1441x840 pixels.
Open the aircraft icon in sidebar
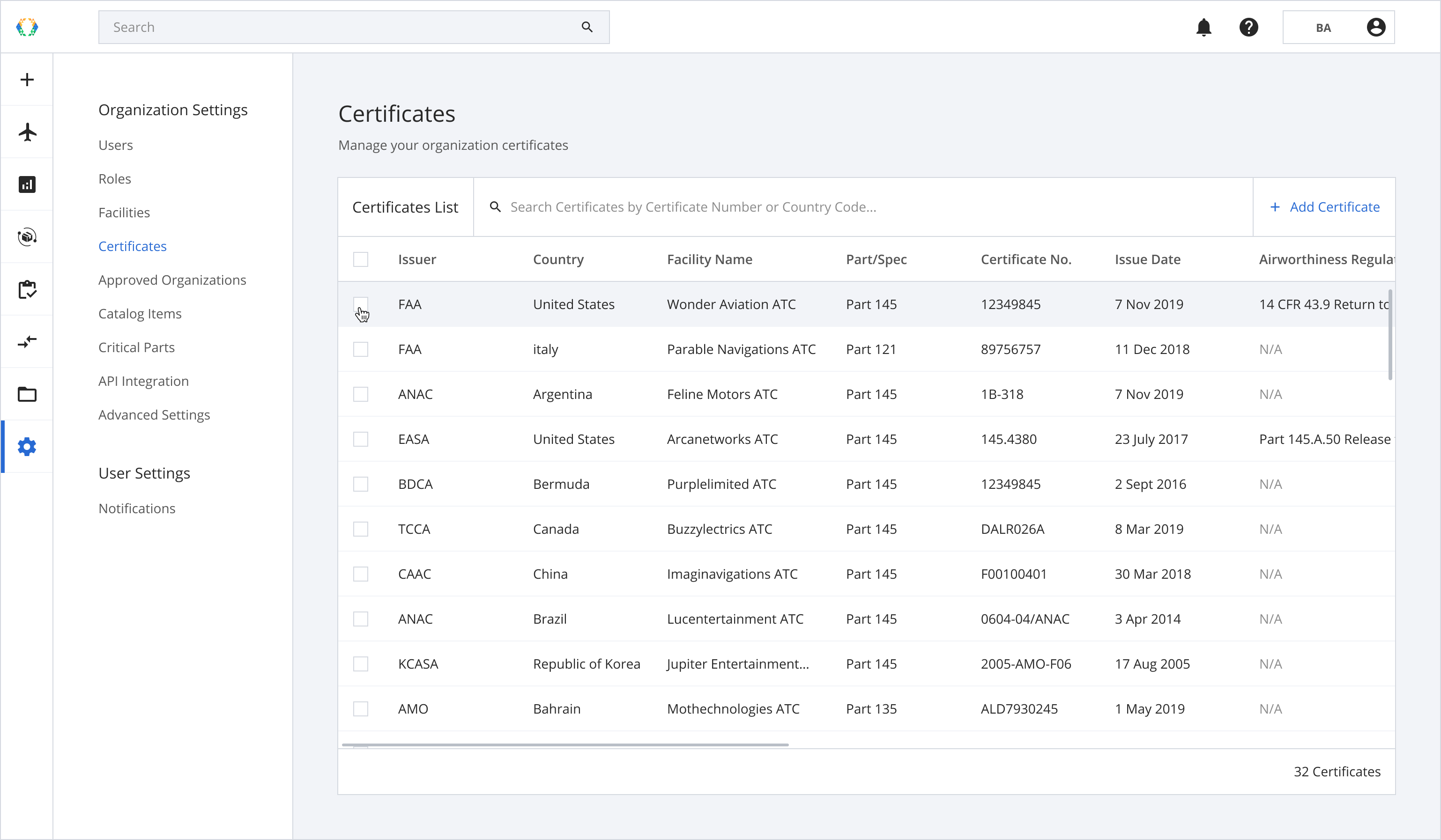click(x=27, y=132)
